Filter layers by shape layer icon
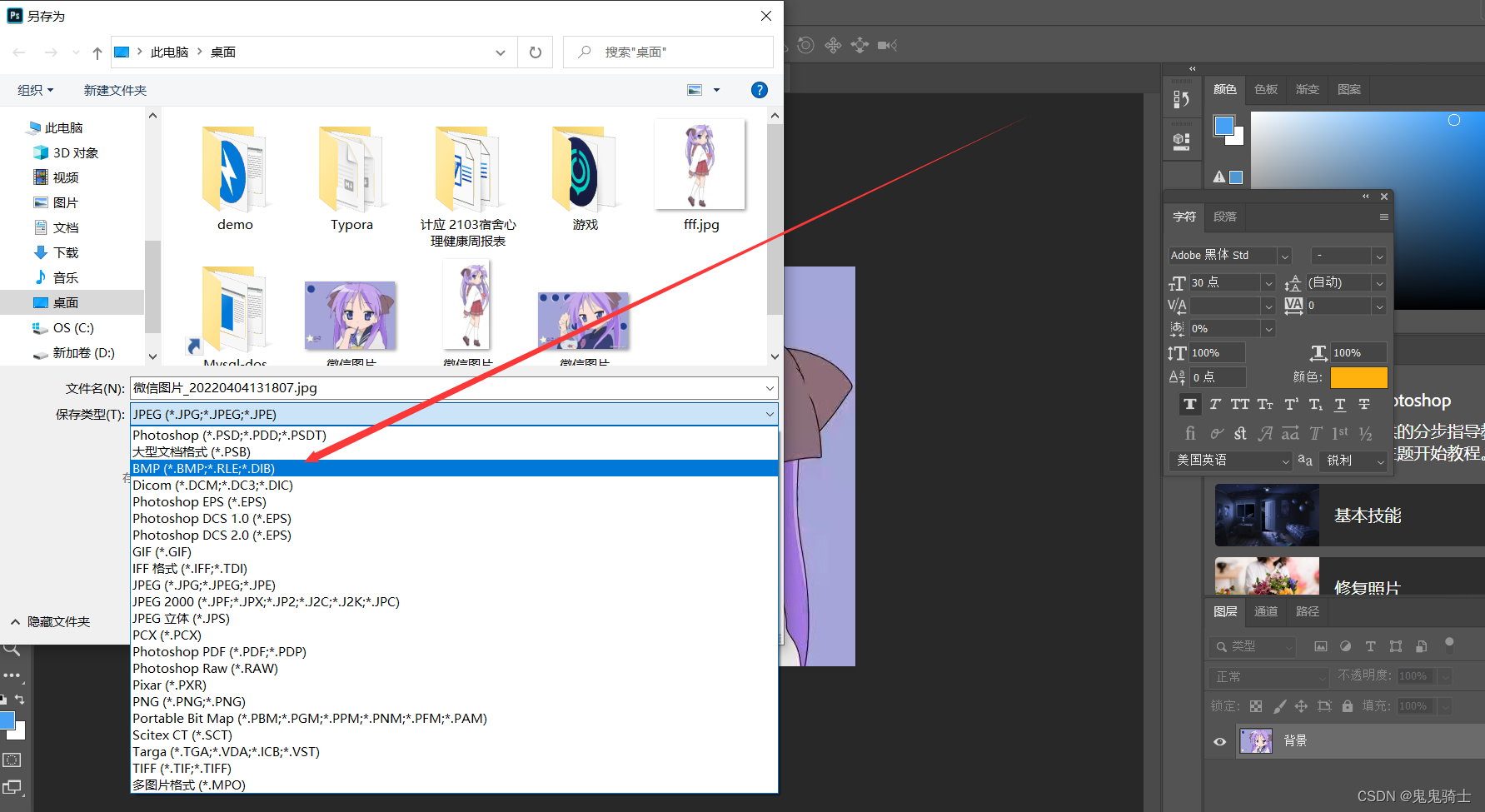The width and height of the screenshot is (1485, 812). click(x=1396, y=646)
